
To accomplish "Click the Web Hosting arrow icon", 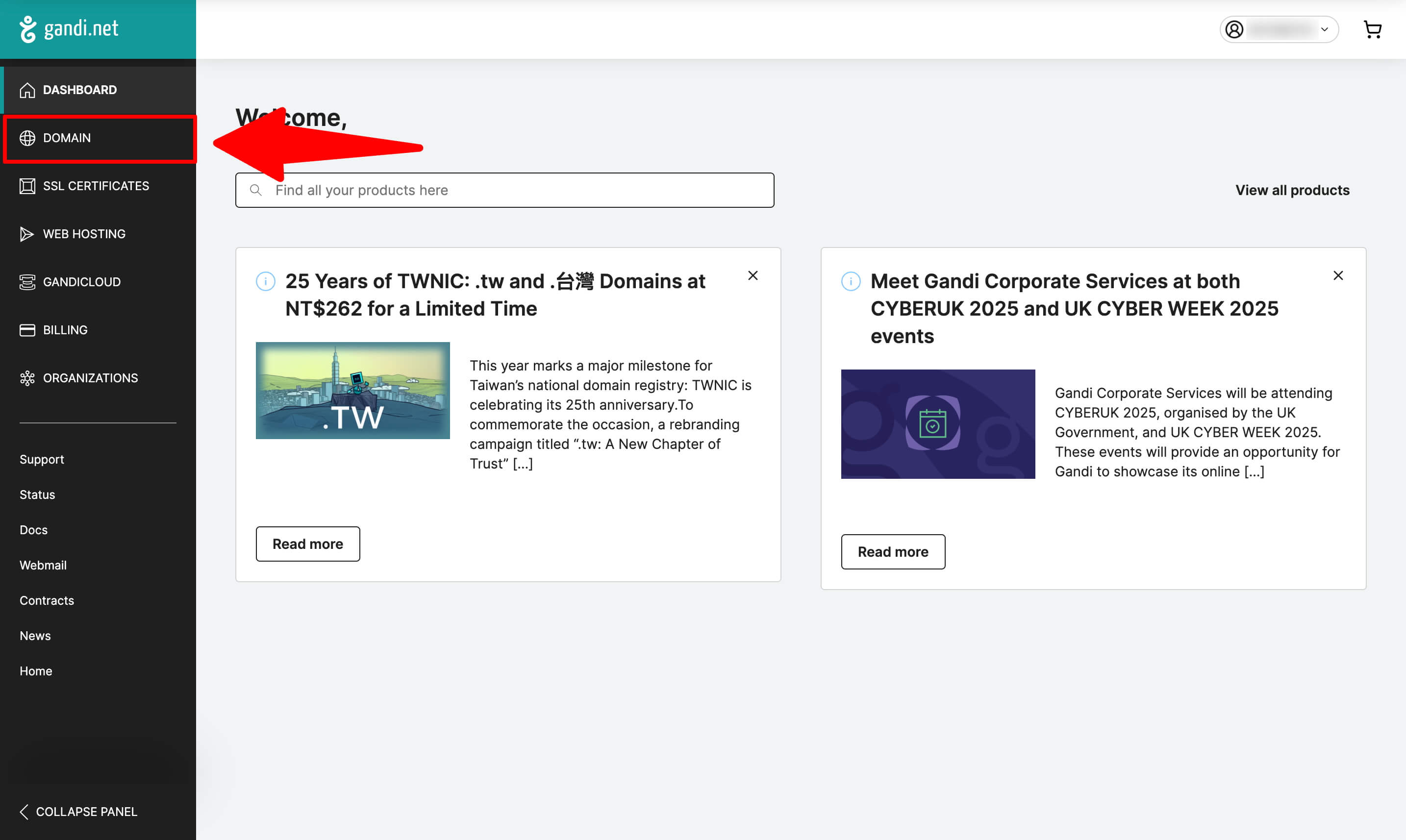I will coord(26,234).
